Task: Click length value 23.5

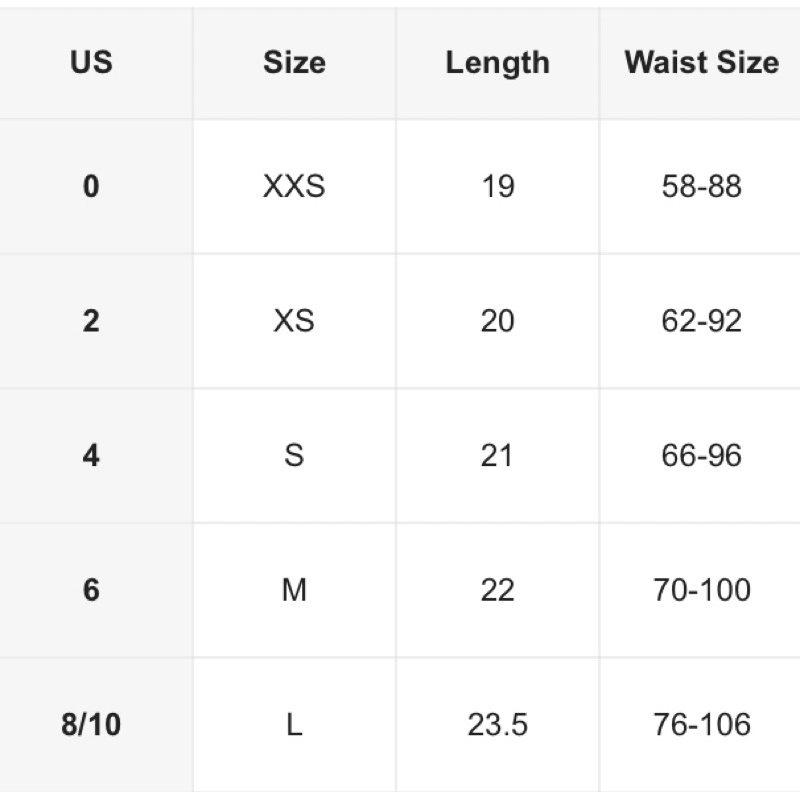Action: point(497,724)
